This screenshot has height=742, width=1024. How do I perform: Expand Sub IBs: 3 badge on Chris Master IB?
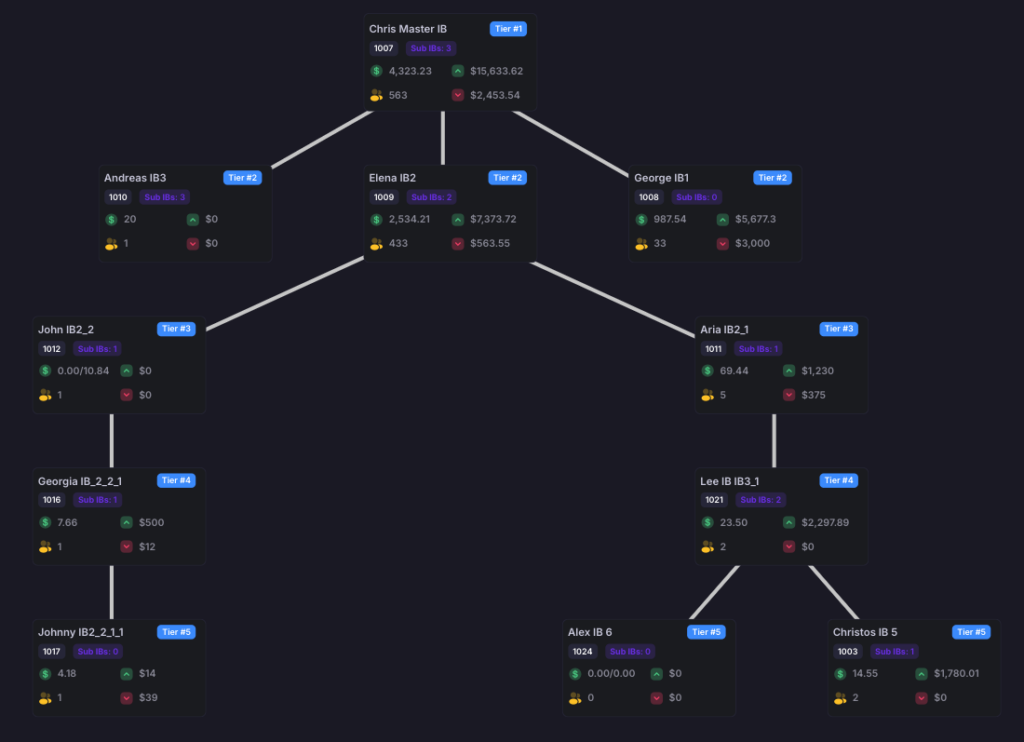431,48
